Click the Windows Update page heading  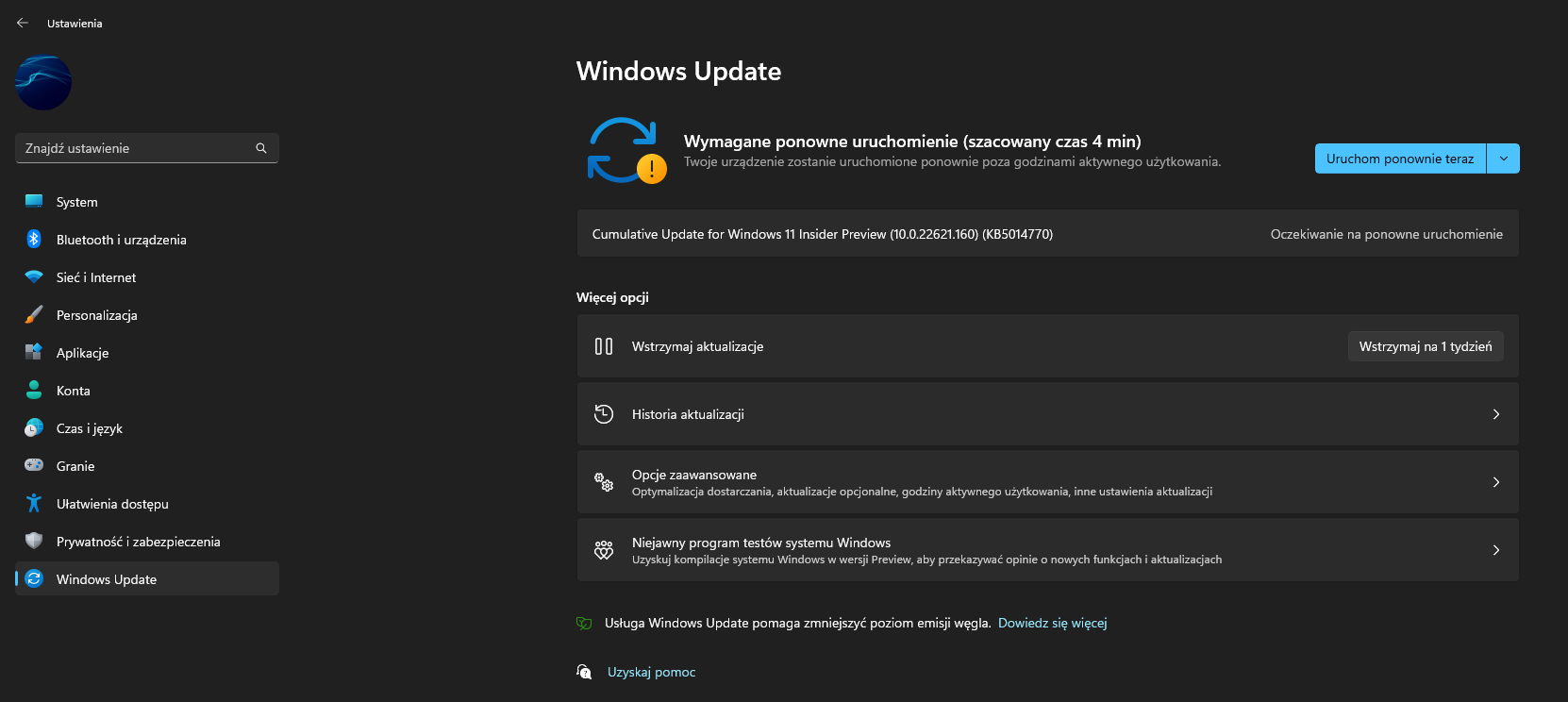(x=678, y=71)
